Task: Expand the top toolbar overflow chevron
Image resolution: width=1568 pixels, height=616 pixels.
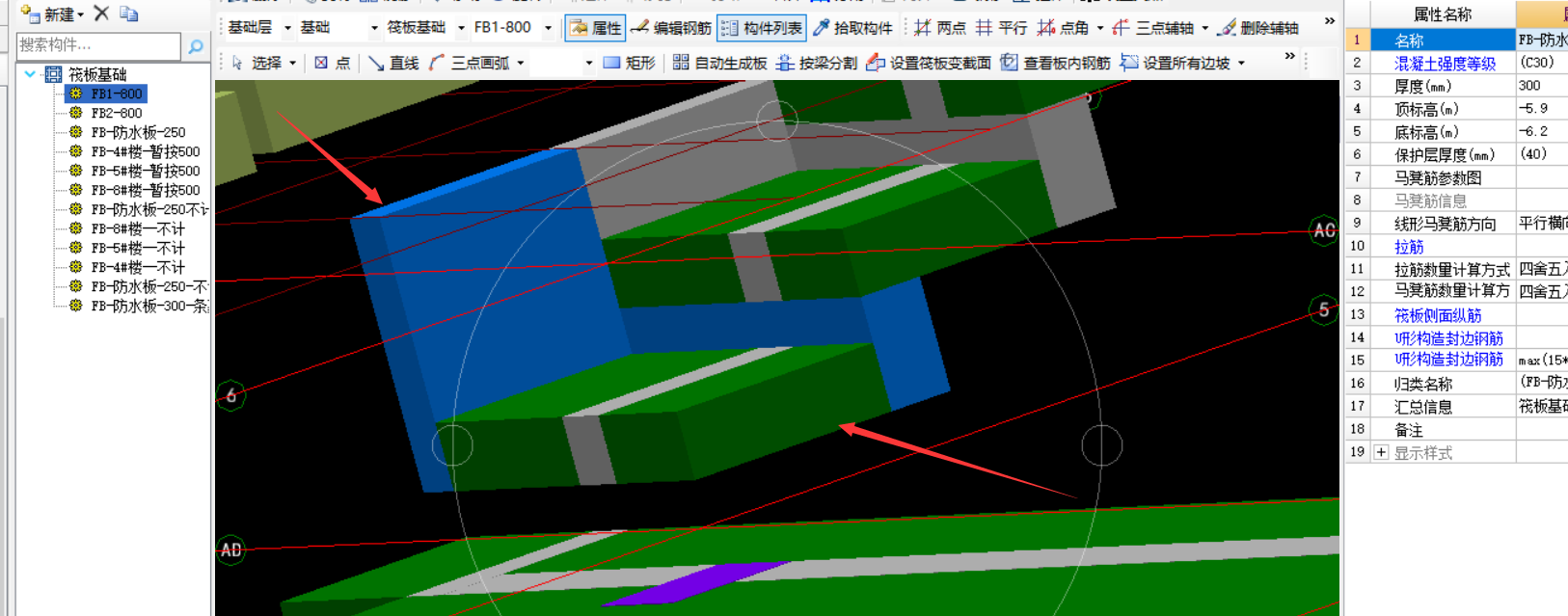Action: 1330,21
